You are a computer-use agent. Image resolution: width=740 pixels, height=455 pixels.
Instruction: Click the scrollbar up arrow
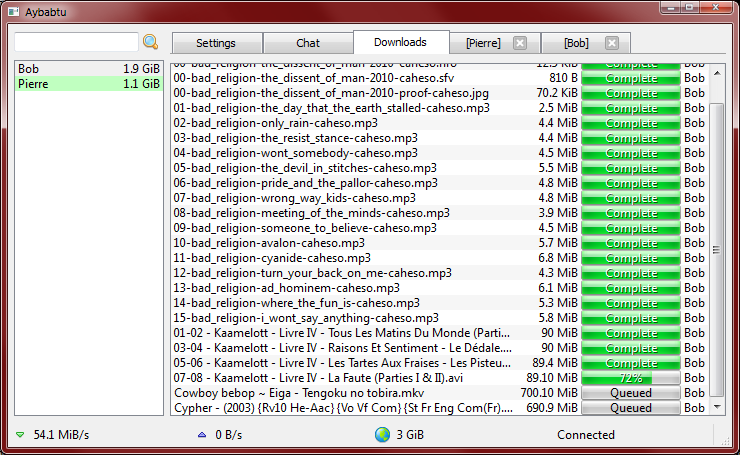pyautogui.click(x=717, y=73)
